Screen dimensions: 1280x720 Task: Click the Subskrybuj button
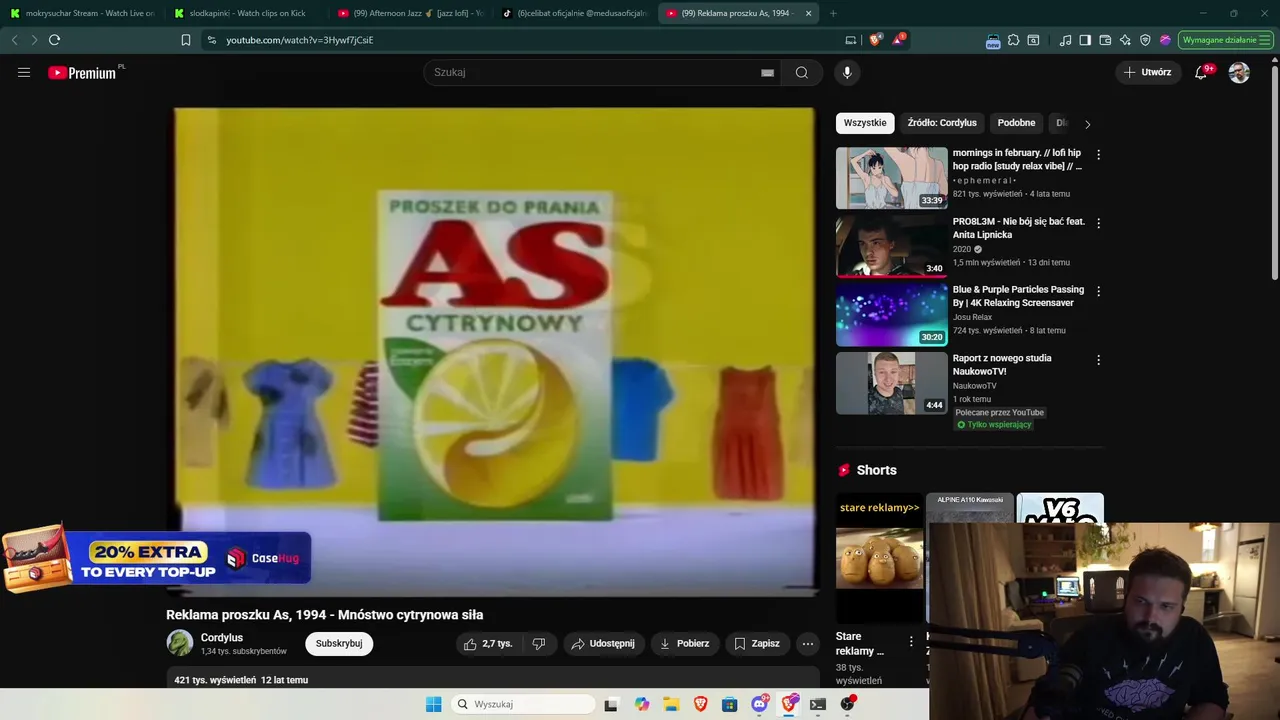pyautogui.click(x=339, y=643)
